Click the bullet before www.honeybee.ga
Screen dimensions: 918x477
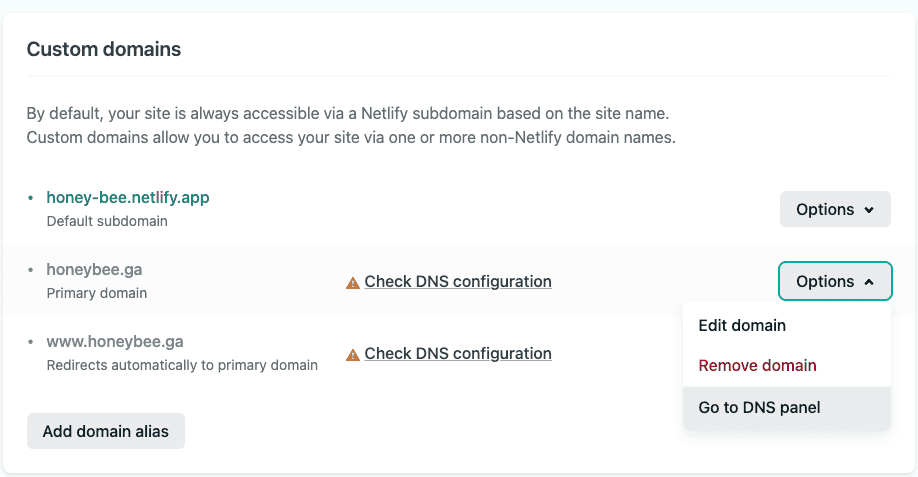[x=31, y=342]
